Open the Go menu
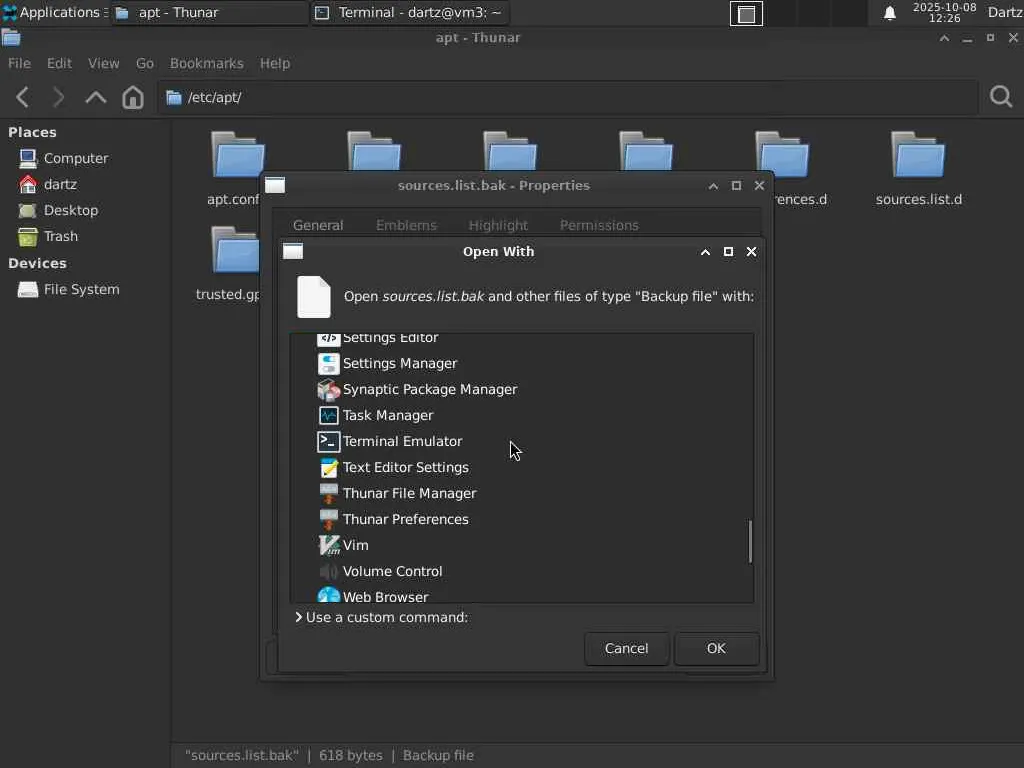This screenshot has height=768, width=1024. [x=144, y=63]
